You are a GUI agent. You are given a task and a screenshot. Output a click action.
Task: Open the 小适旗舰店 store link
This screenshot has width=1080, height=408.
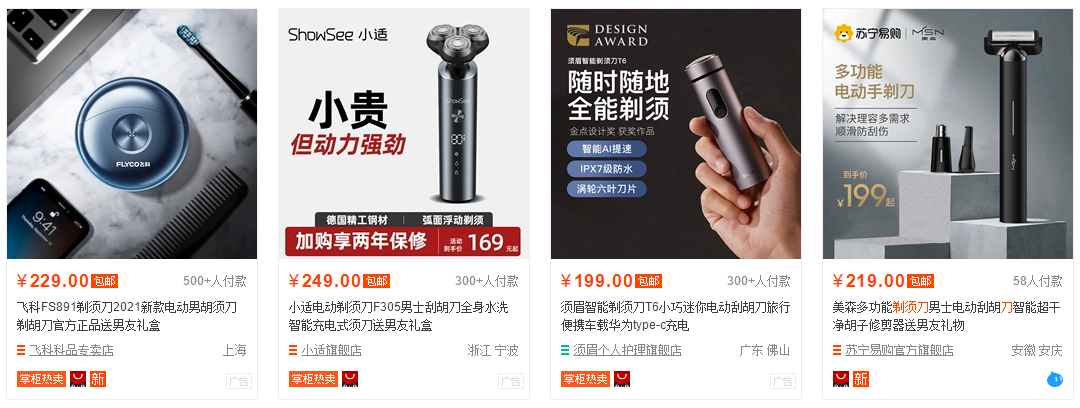coord(331,350)
